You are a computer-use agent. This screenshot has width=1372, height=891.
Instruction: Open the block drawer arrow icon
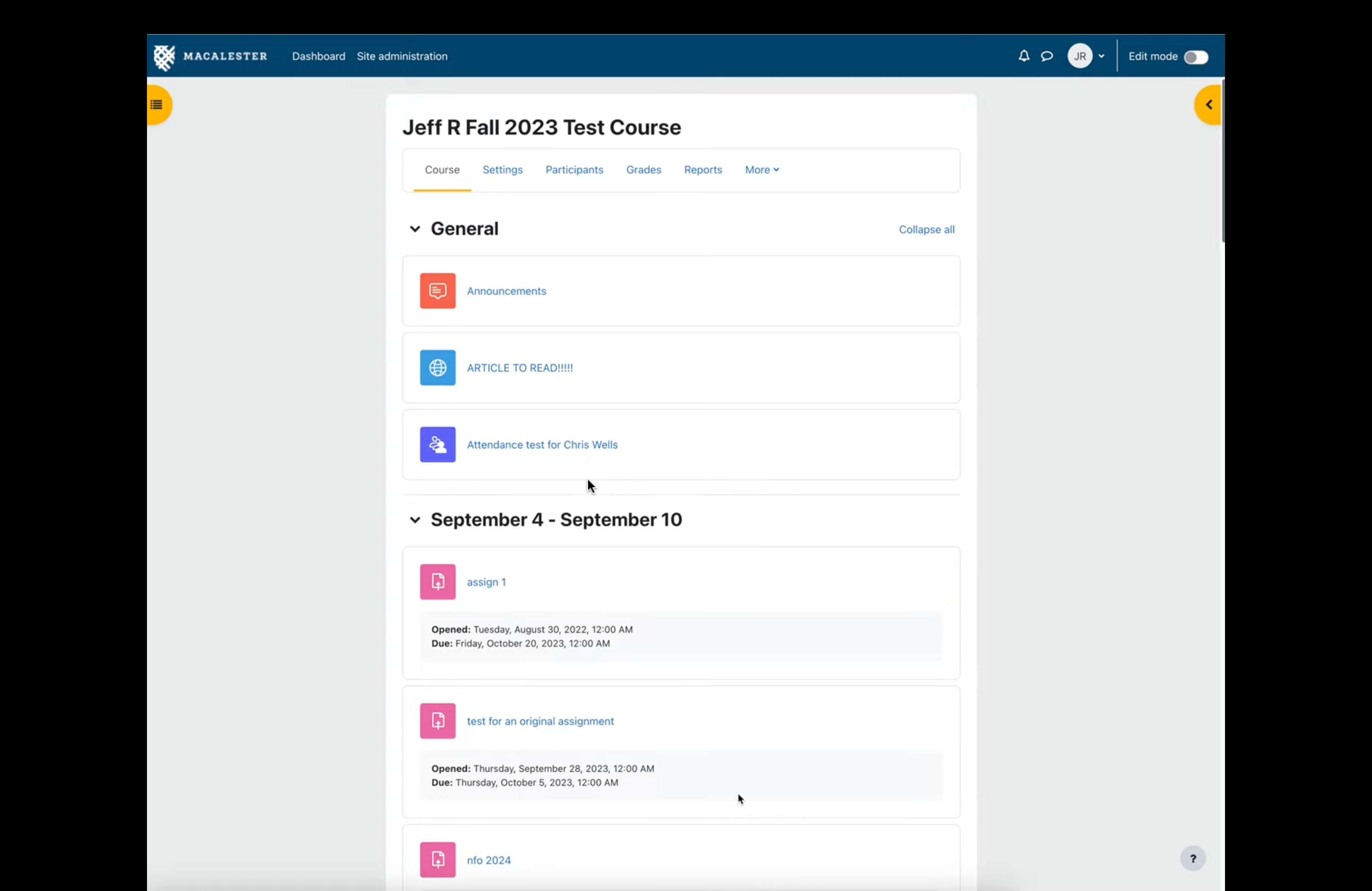(x=1209, y=105)
